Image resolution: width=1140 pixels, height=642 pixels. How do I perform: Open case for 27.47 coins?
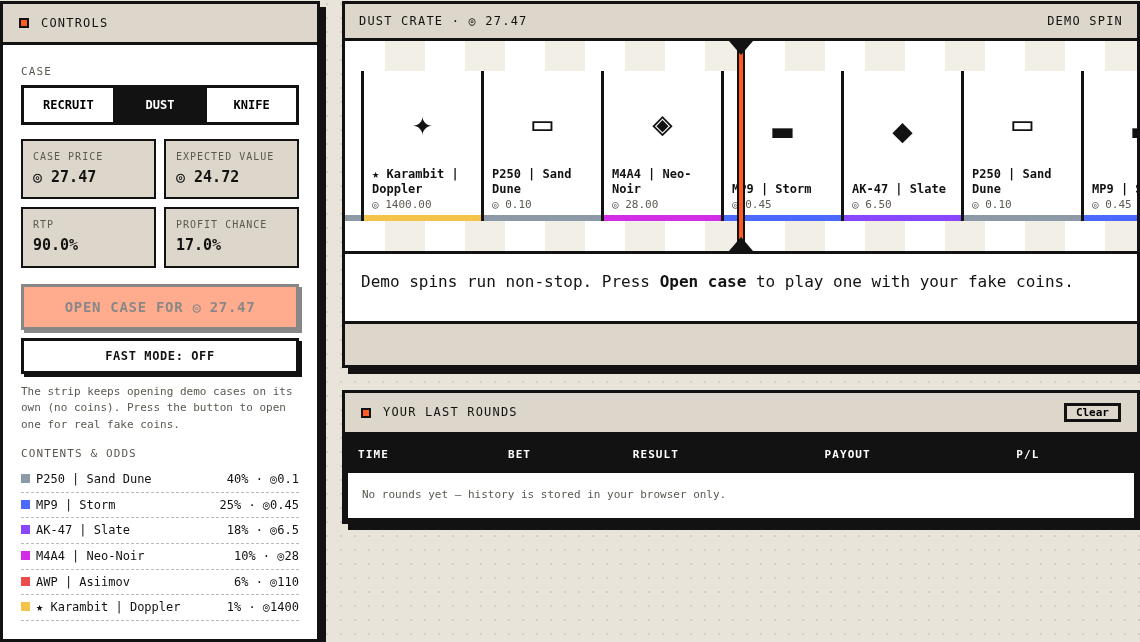coord(160,308)
